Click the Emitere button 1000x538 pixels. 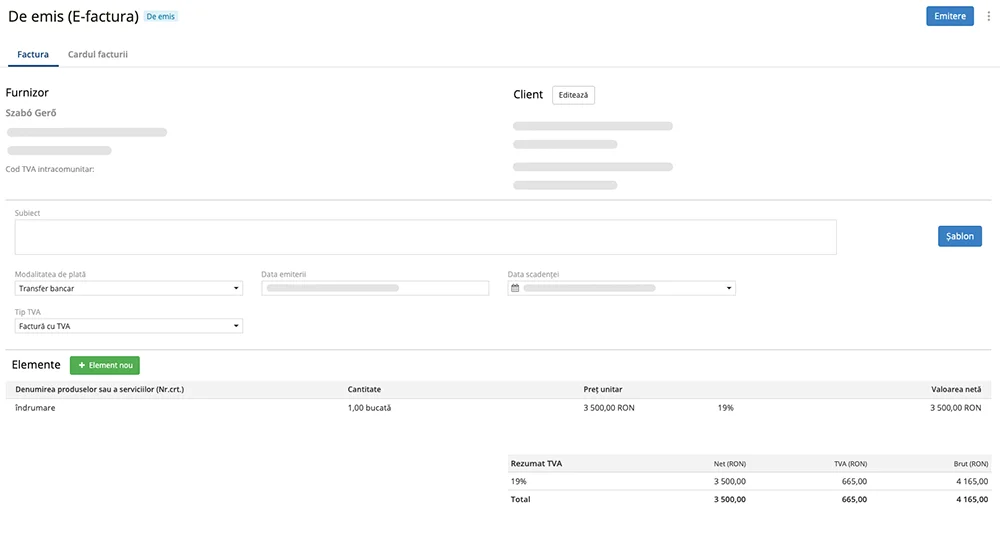(949, 16)
